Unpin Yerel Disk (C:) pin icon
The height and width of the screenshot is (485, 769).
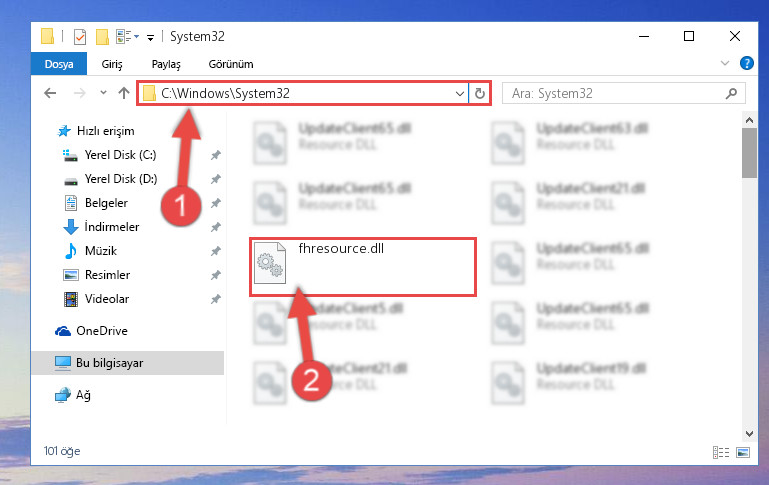(x=215, y=155)
